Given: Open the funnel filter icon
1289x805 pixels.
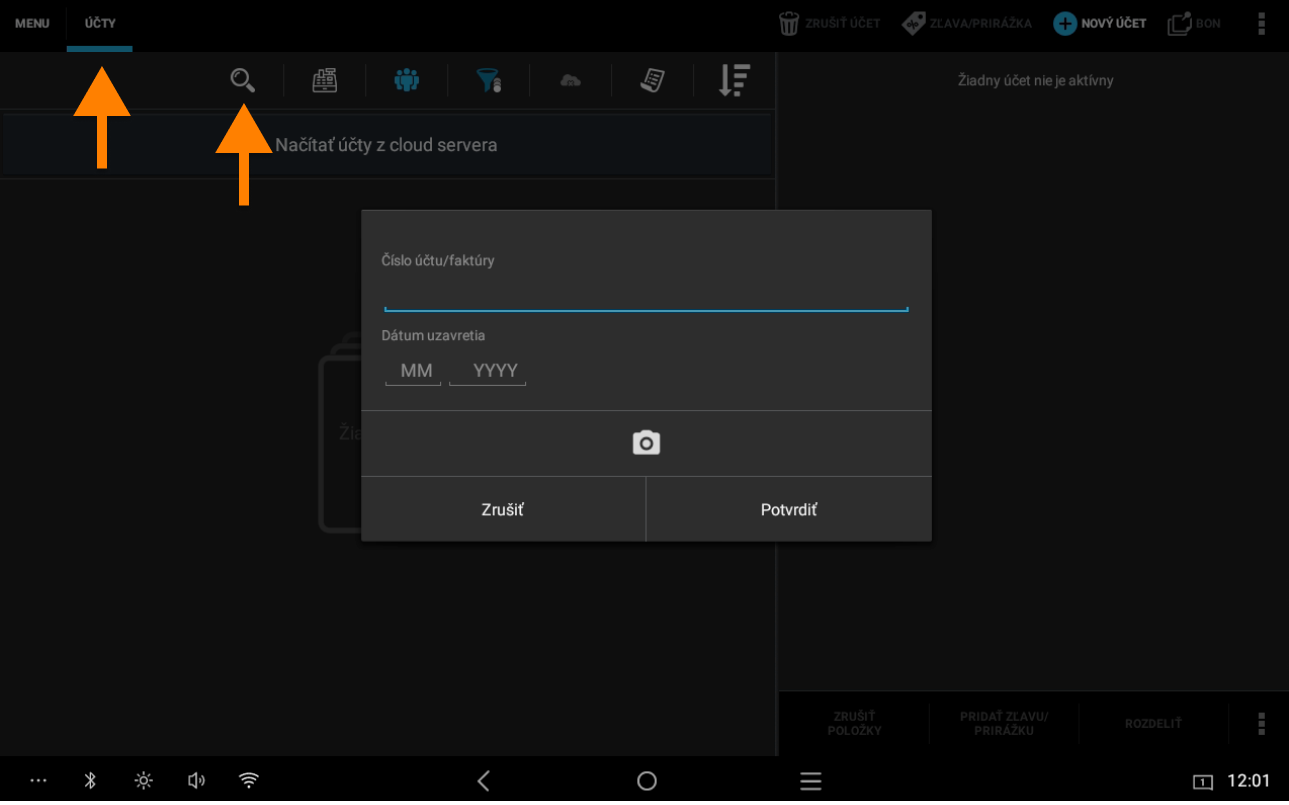Looking at the screenshot, I should coord(488,80).
